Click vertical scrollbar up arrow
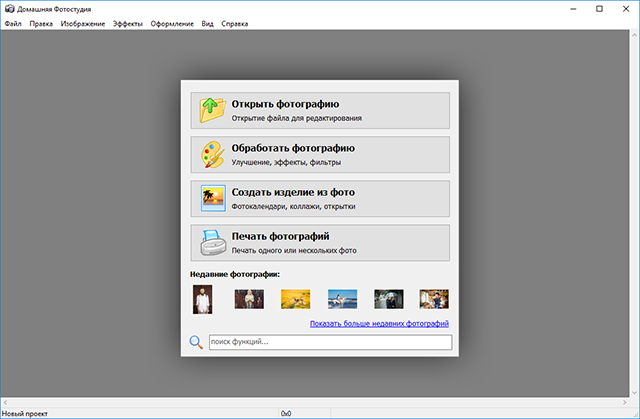 (634, 35)
